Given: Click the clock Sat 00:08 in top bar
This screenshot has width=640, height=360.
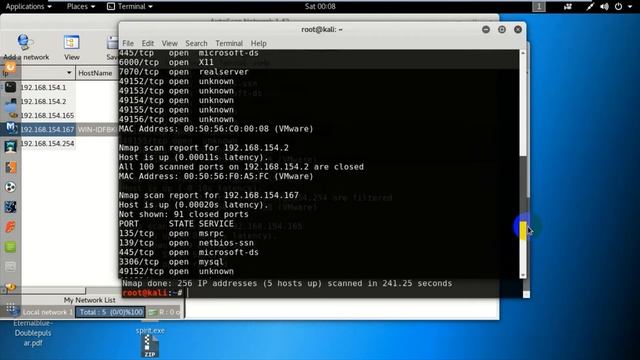Looking at the screenshot, I should tap(320, 7).
